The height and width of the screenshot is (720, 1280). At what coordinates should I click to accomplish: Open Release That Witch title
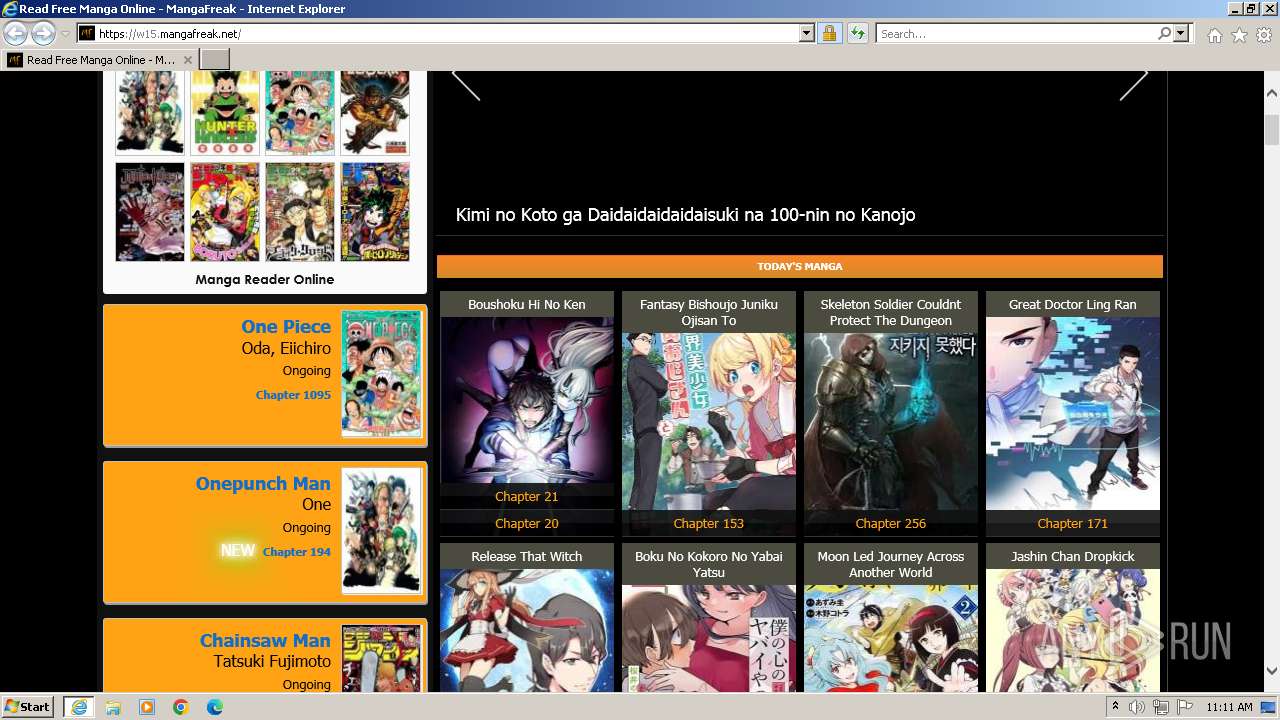tap(527, 556)
